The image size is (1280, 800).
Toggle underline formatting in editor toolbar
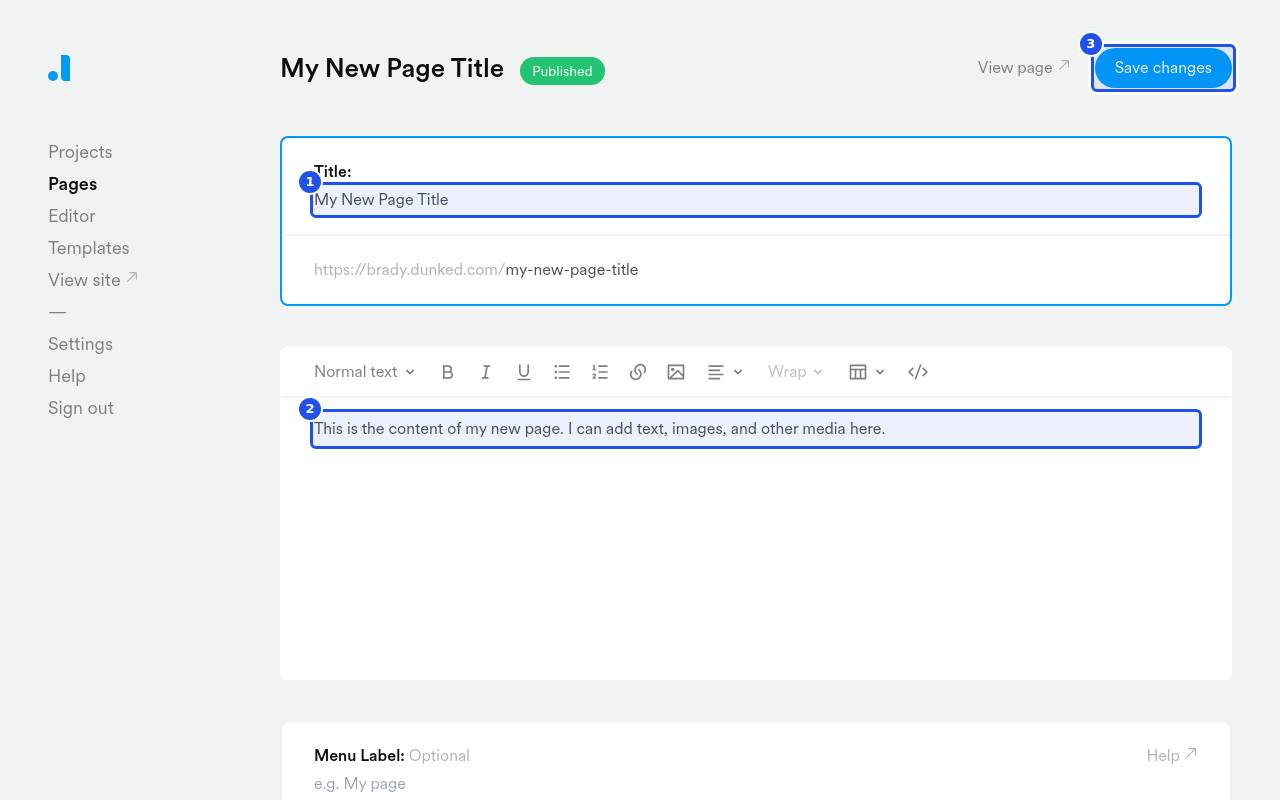(x=524, y=372)
